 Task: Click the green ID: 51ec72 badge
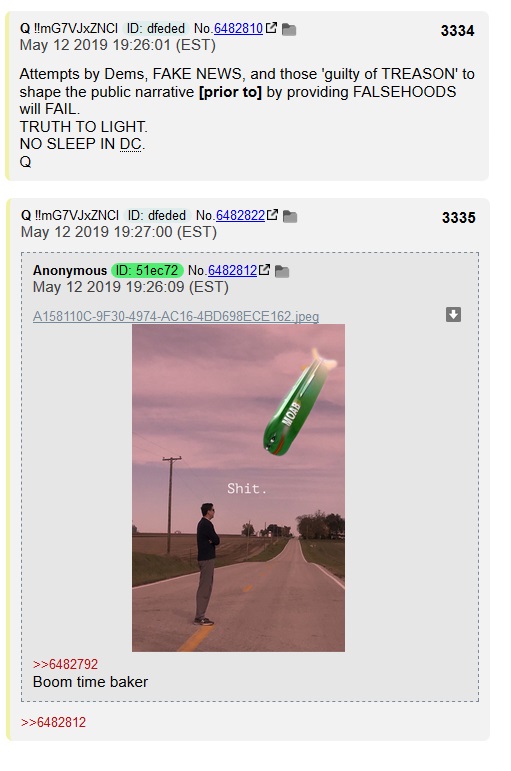point(147,270)
